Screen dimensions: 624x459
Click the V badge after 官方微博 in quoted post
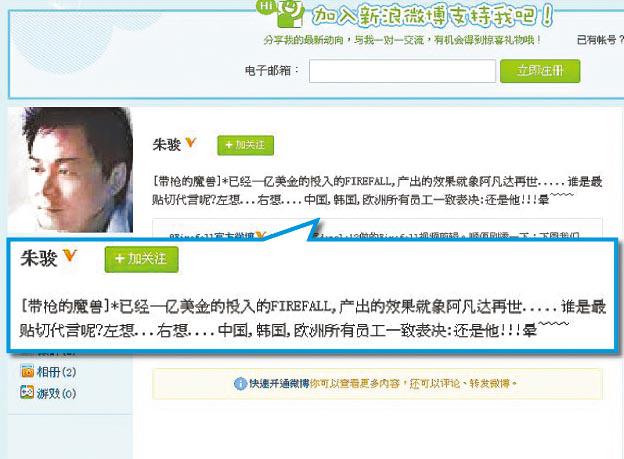click(260, 236)
